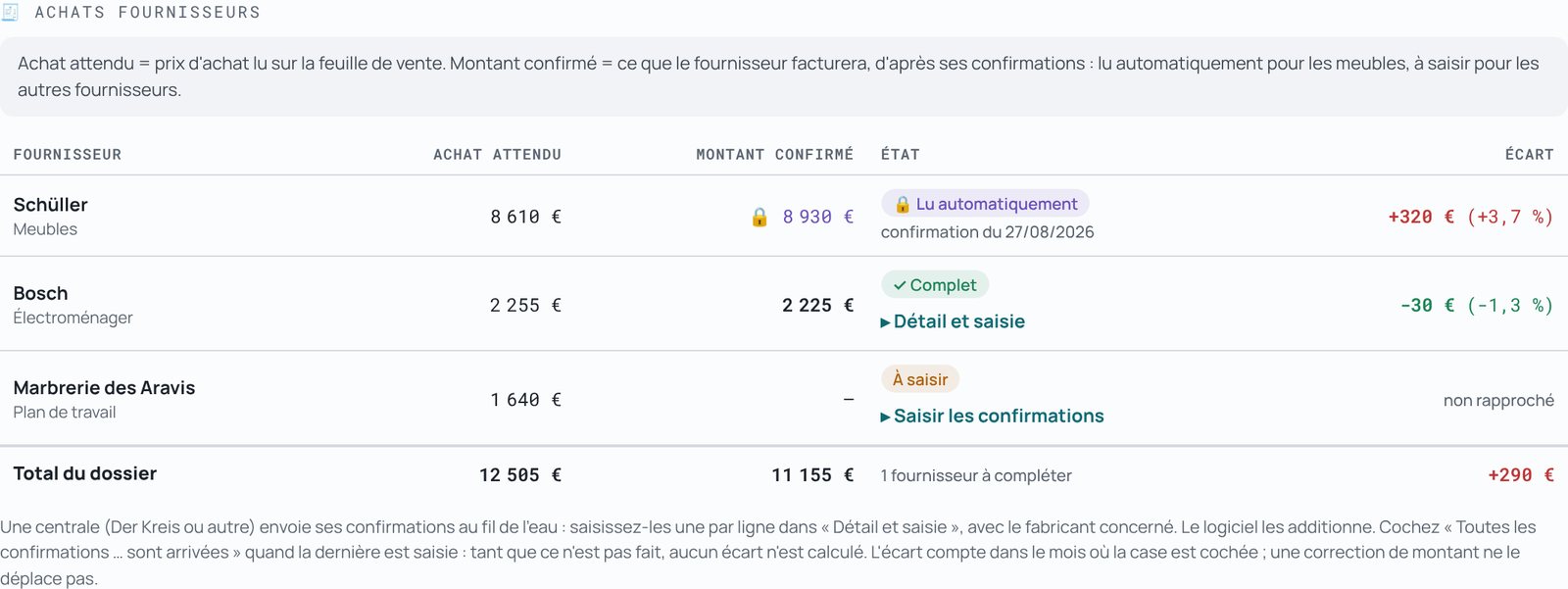Click the À saisir status badge
Viewport: 1568px width, 589px height.
coord(920,379)
